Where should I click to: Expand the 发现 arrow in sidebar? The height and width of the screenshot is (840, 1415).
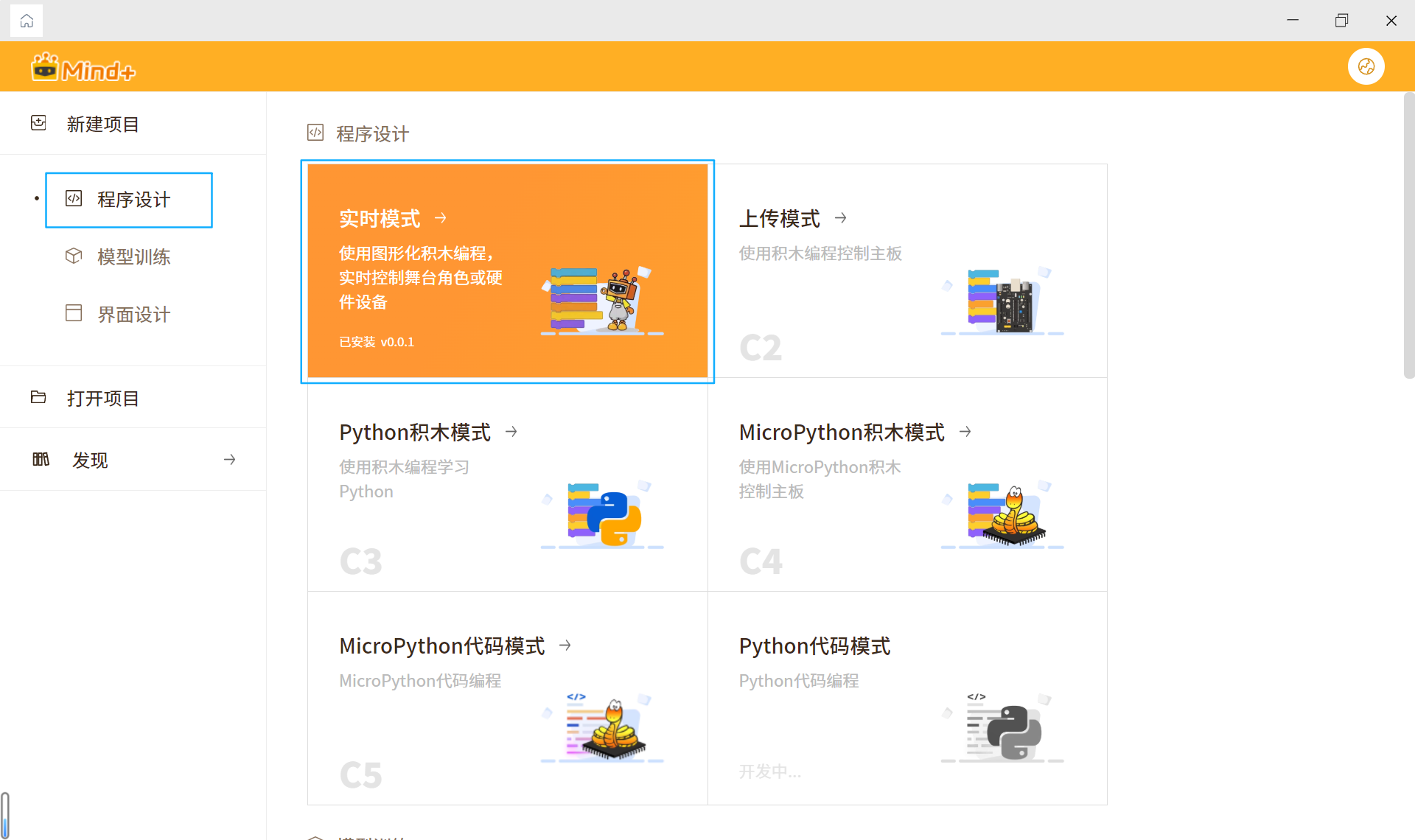pyautogui.click(x=230, y=460)
